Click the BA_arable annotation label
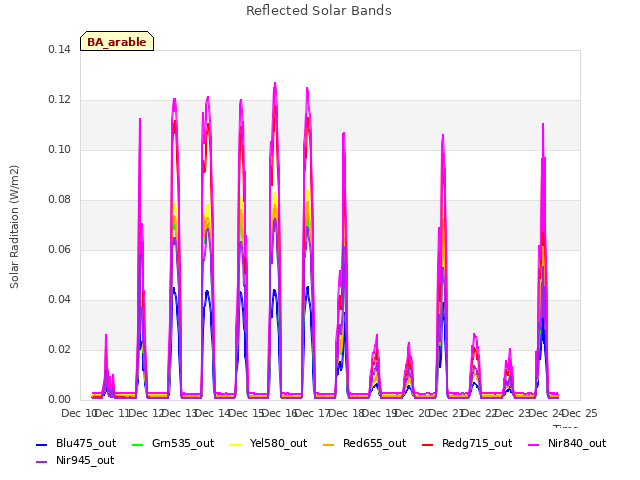The width and height of the screenshot is (640, 480). 117,41
